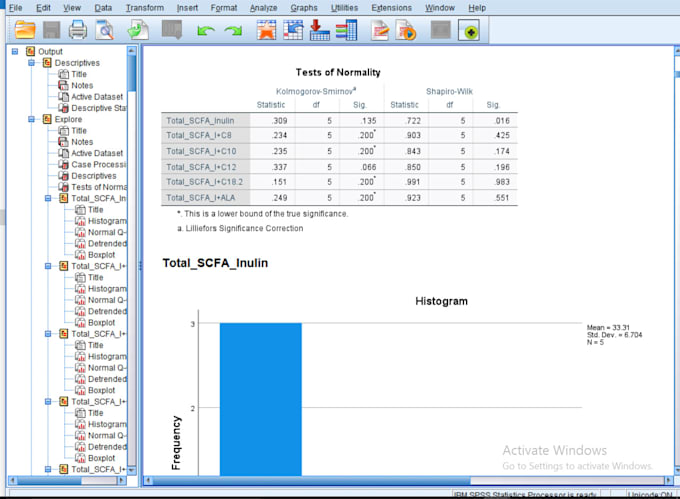This screenshot has width=680, height=499.
Task: Print the output with the printer icon
Action: click(78, 30)
